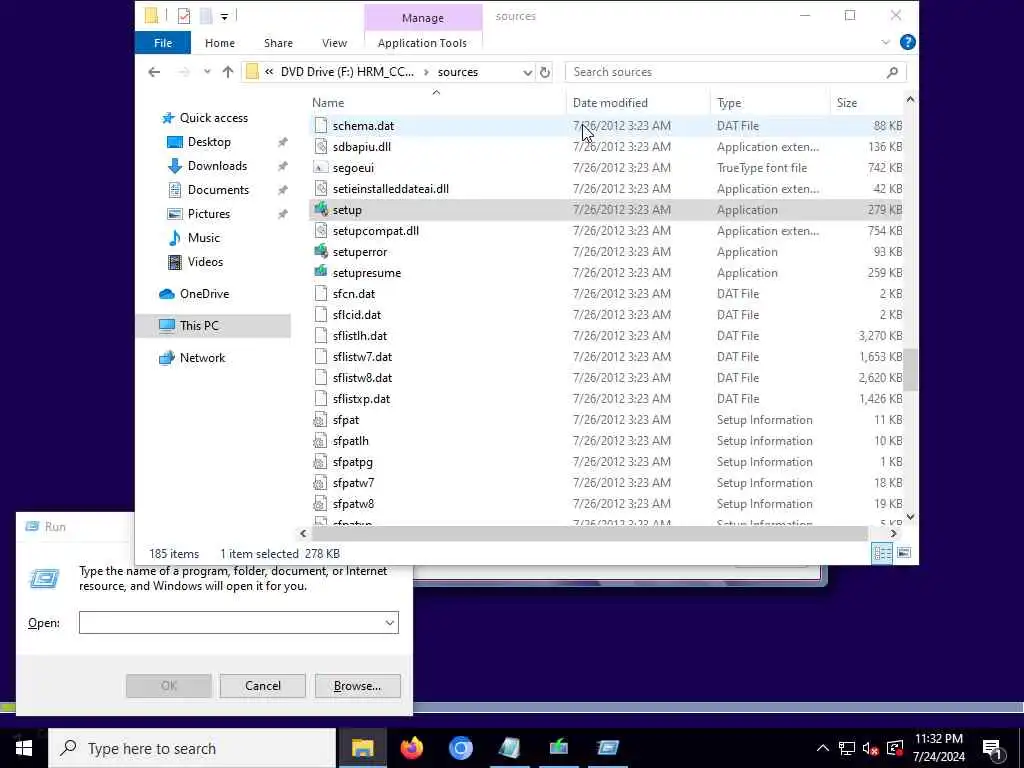Viewport: 1024px width, 768px height.
Task: Expand the Open combo box dropdown
Action: (390, 623)
